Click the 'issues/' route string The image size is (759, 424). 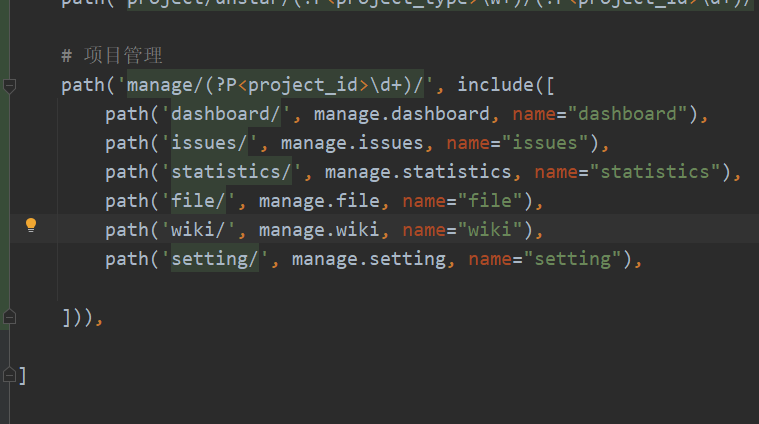(x=209, y=143)
